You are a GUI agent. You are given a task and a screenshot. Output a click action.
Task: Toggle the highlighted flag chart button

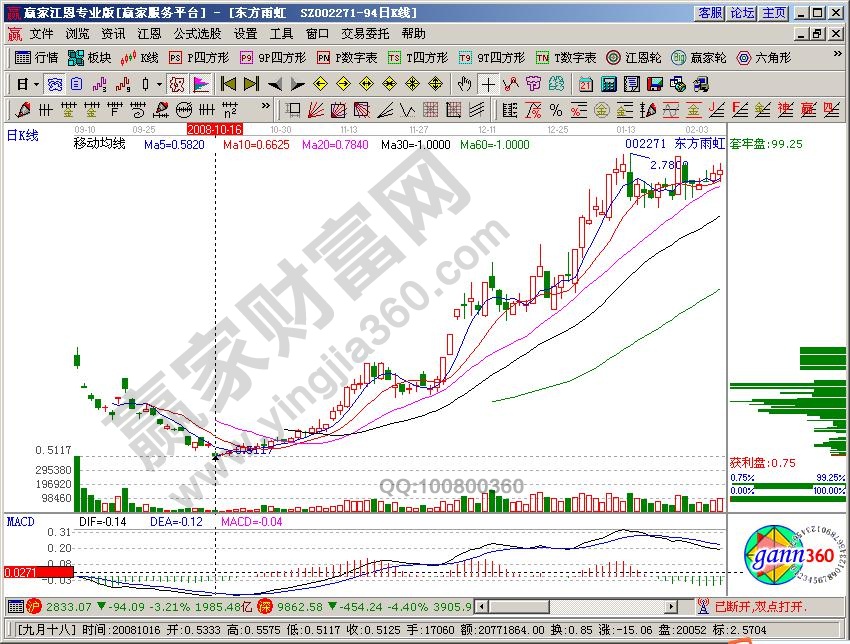point(199,84)
